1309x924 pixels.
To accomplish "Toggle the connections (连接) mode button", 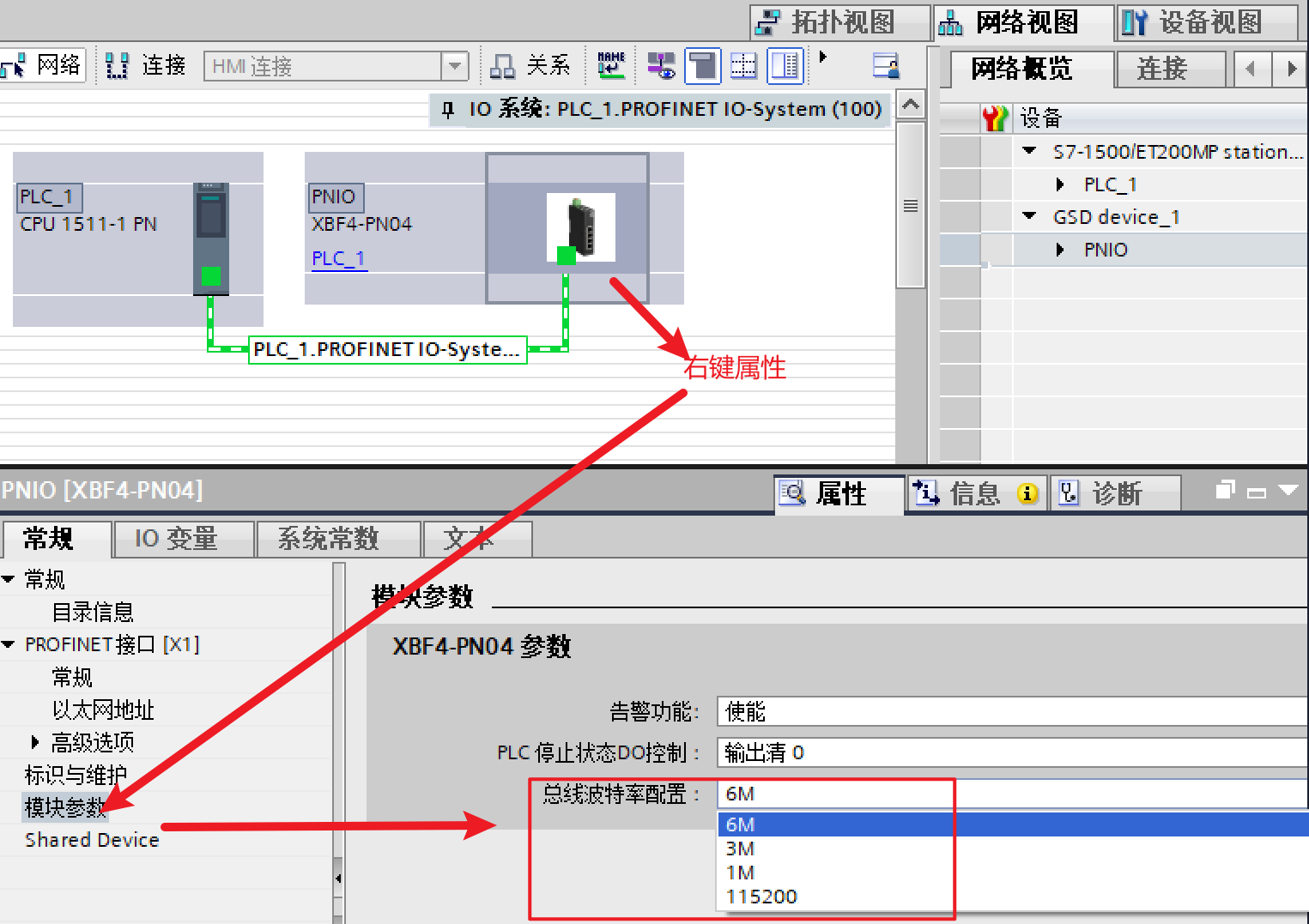I will (x=146, y=66).
